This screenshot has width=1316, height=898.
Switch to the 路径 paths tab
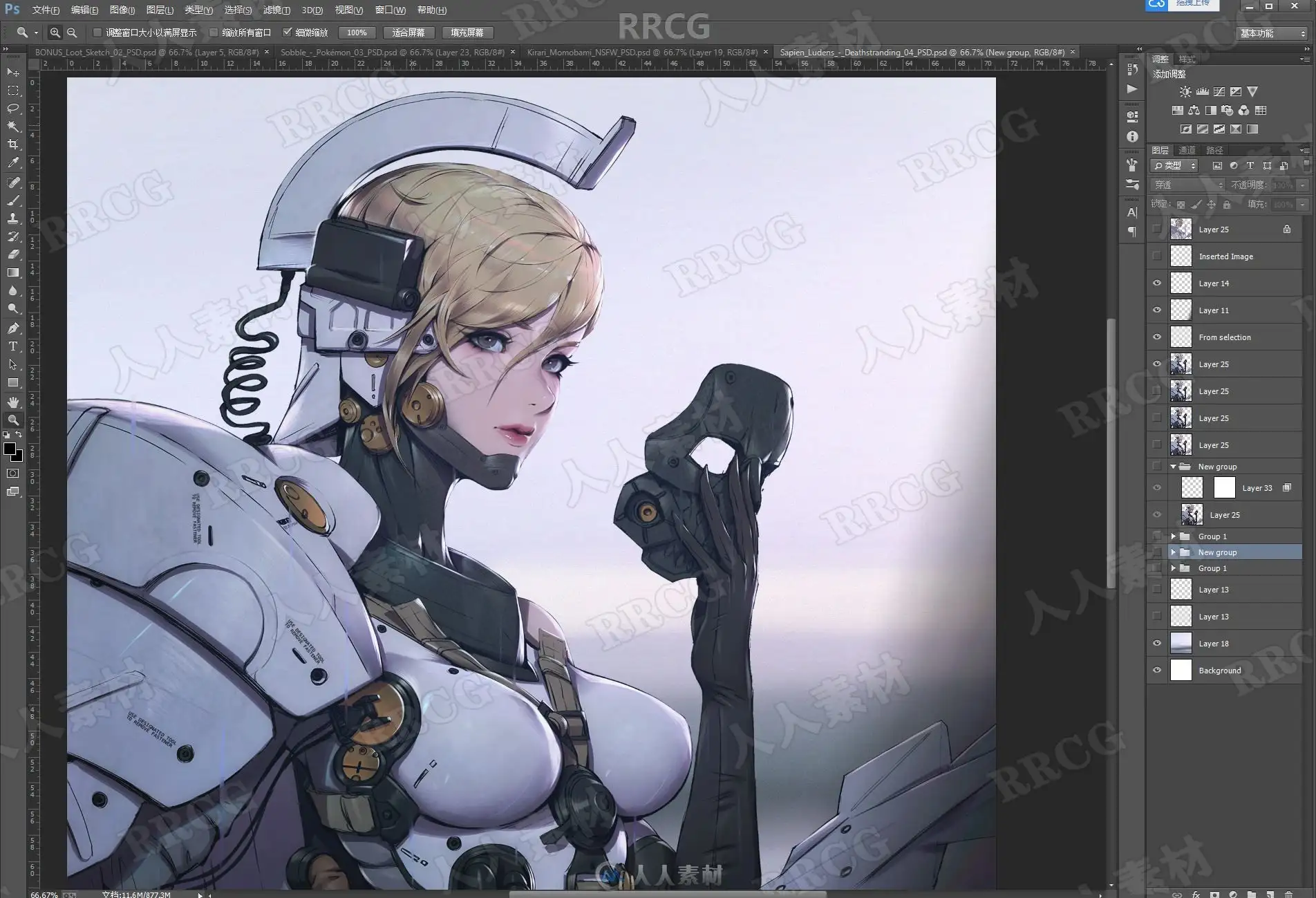[x=1214, y=150]
